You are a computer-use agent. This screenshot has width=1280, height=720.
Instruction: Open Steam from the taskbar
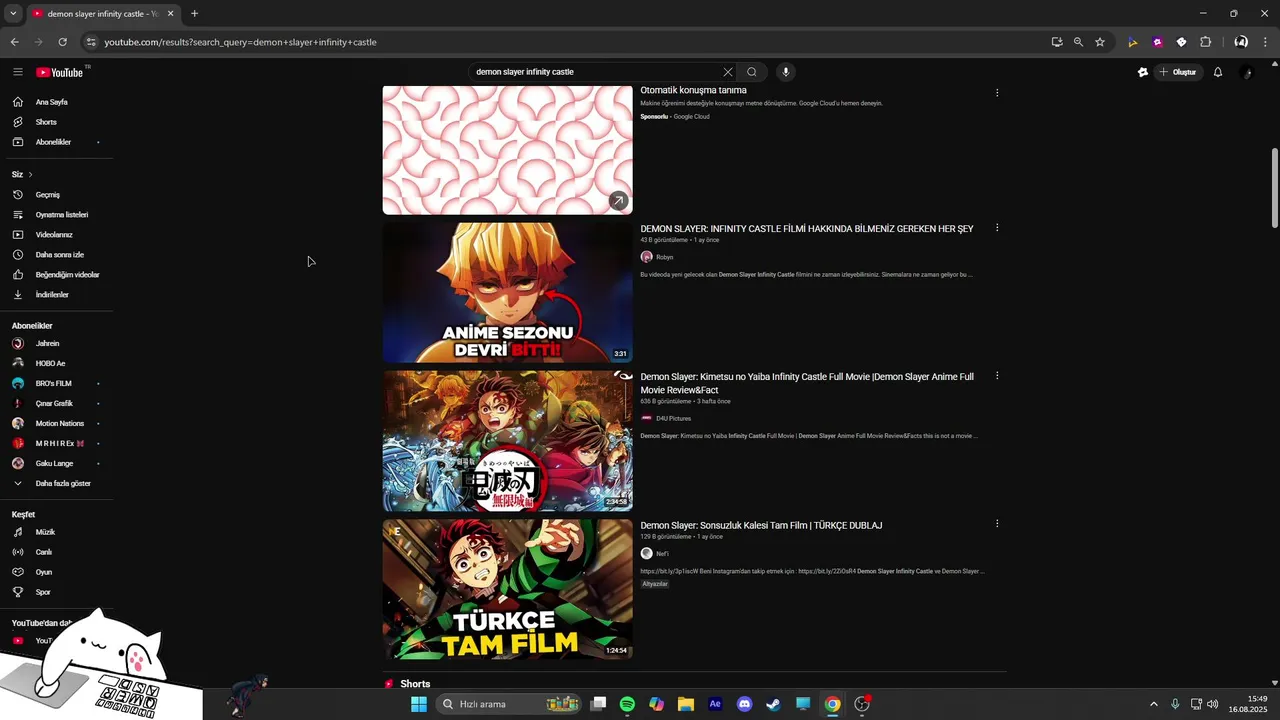point(773,704)
